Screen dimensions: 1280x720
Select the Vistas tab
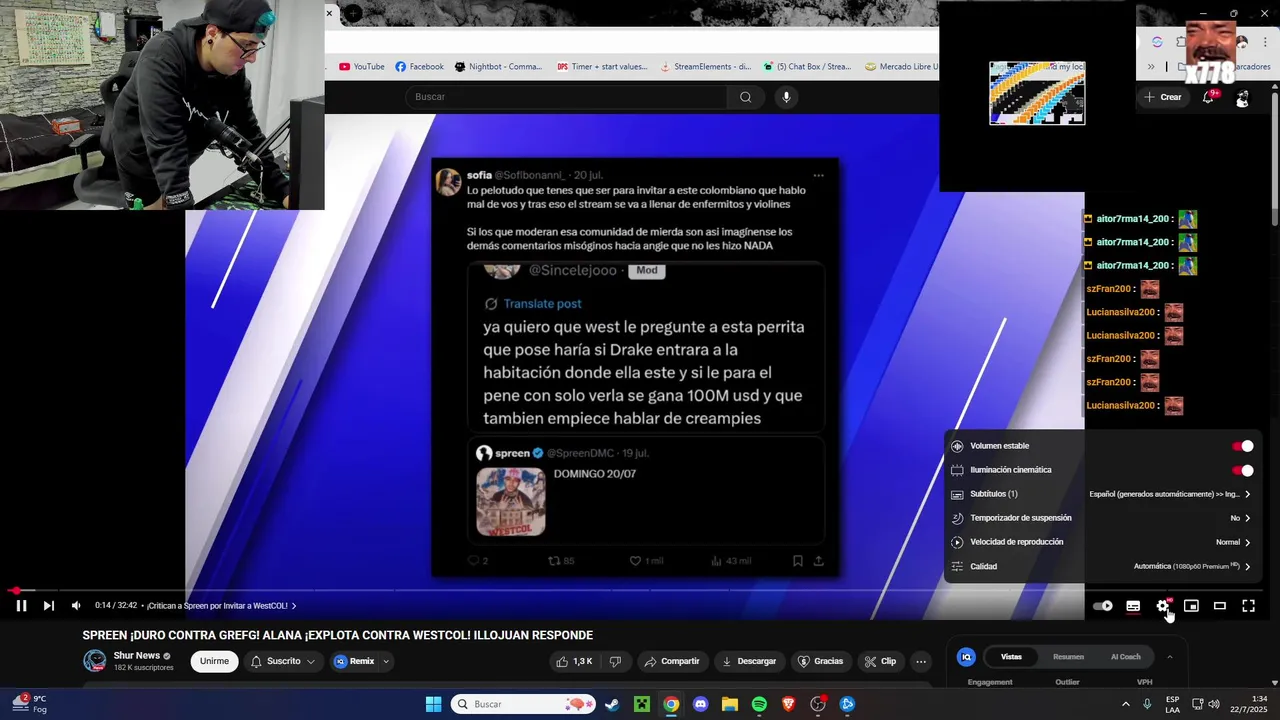1011,657
